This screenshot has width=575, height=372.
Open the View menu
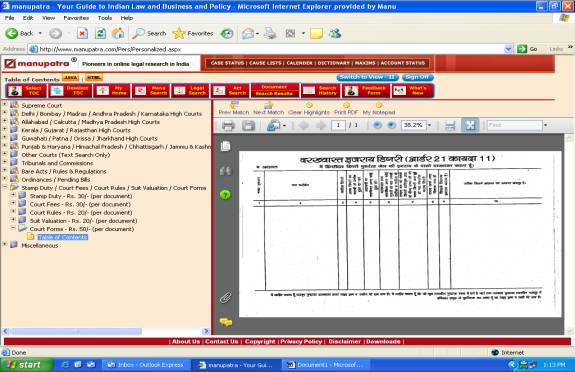tap(48, 18)
